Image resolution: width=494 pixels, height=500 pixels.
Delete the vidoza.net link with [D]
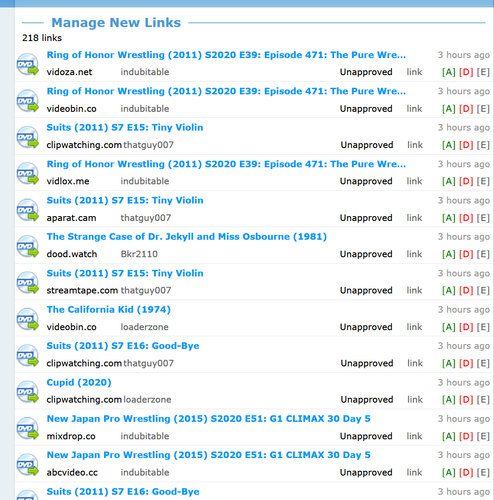click(466, 72)
